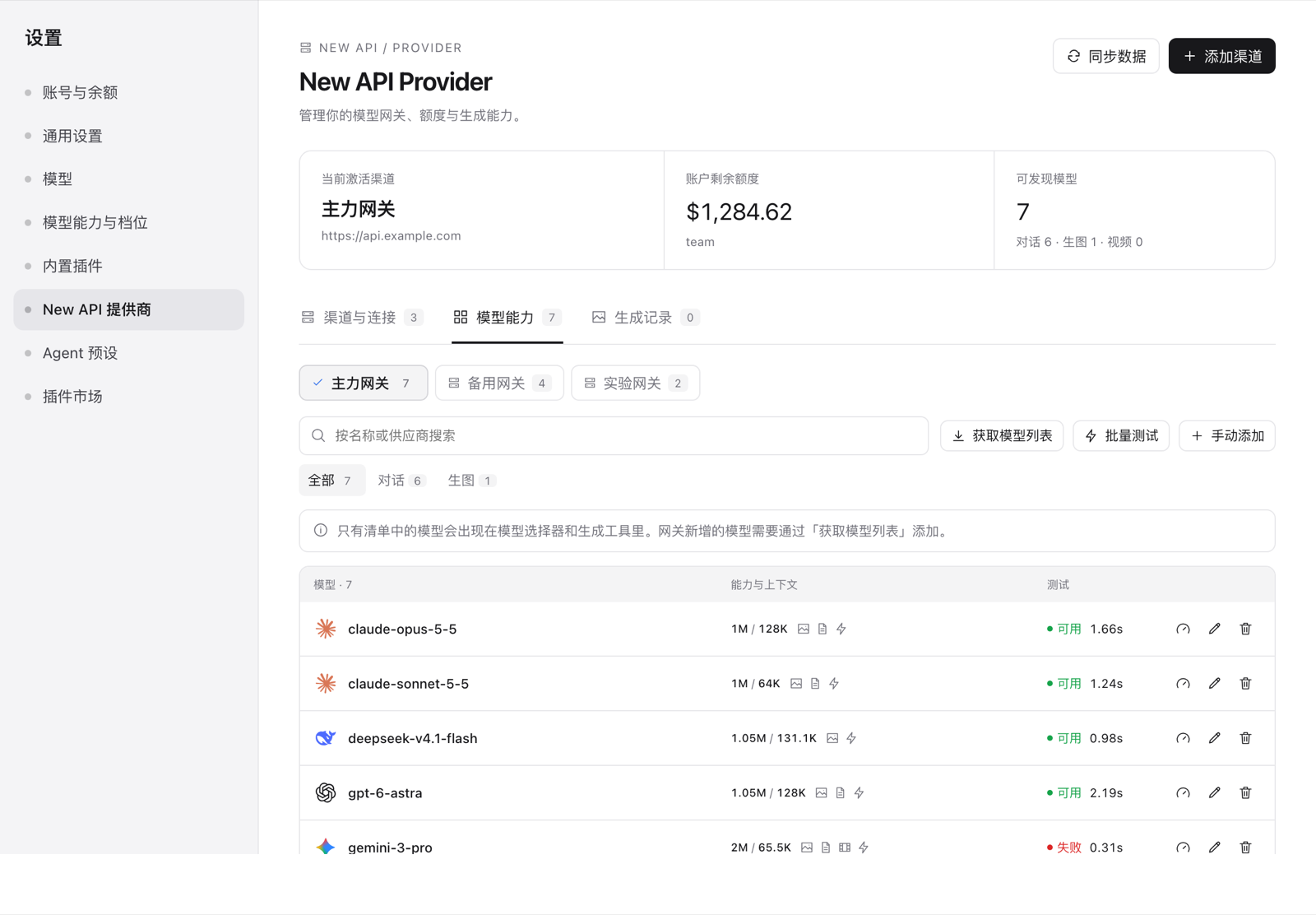Open the 渠道与连接 tab
This screenshot has width=1316, height=915.
362,318
